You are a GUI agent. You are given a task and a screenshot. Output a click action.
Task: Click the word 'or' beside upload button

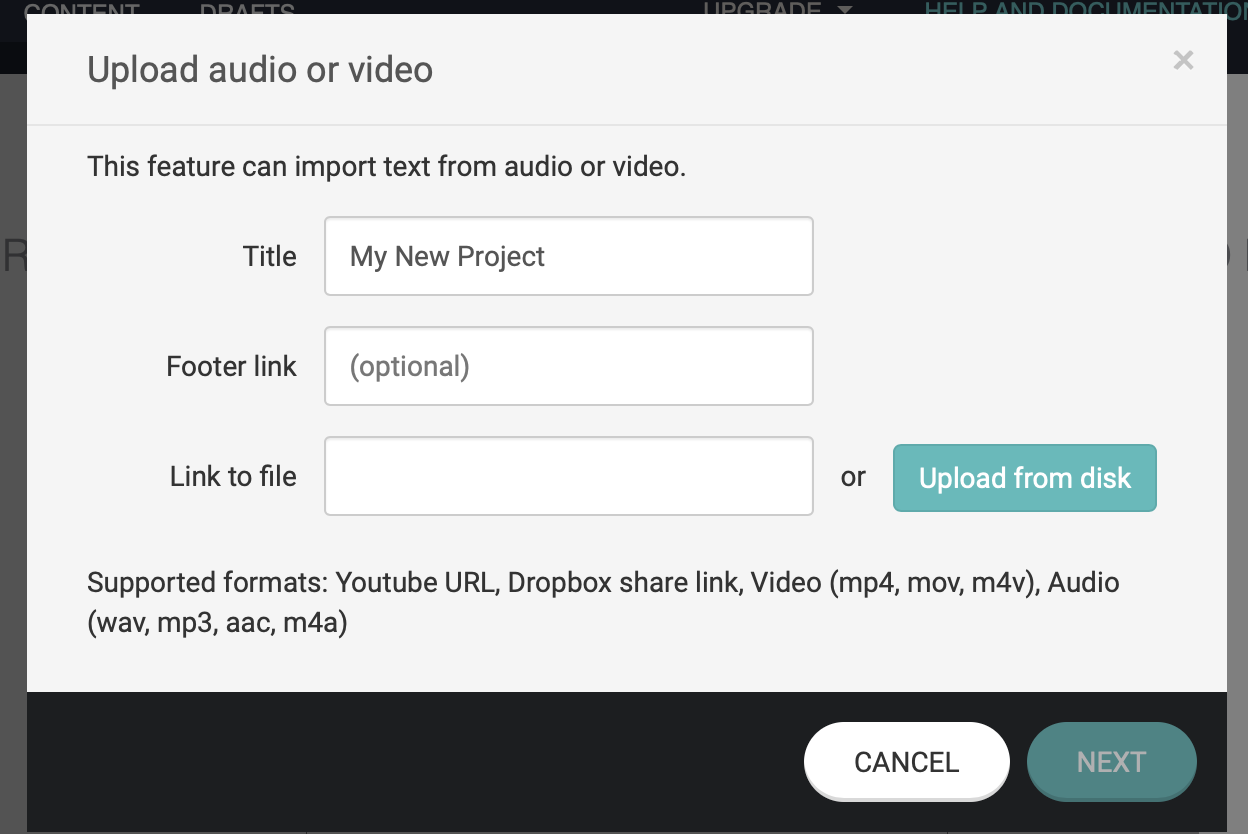click(x=853, y=478)
